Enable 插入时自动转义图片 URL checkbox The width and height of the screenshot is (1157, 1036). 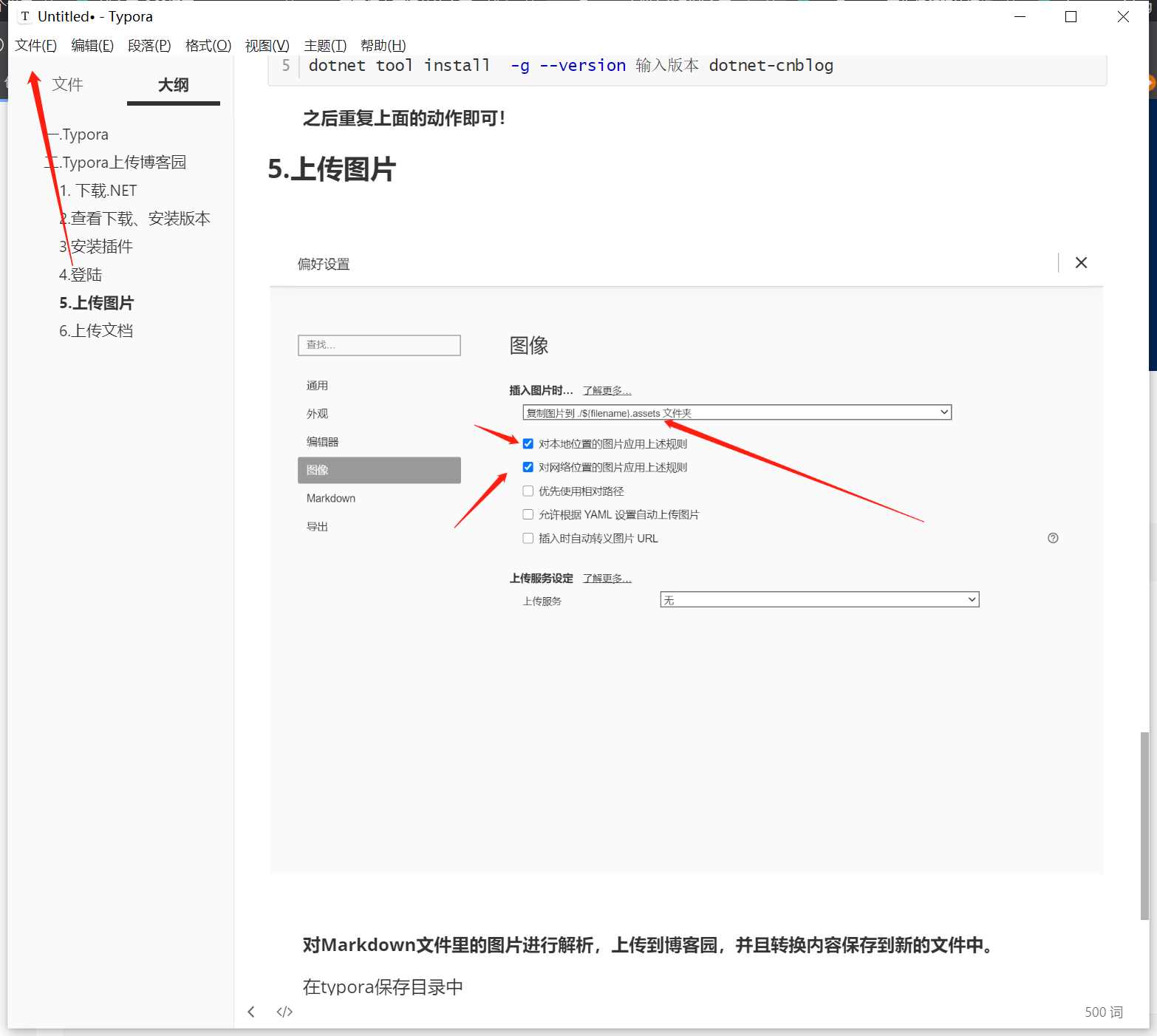[x=528, y=538]
